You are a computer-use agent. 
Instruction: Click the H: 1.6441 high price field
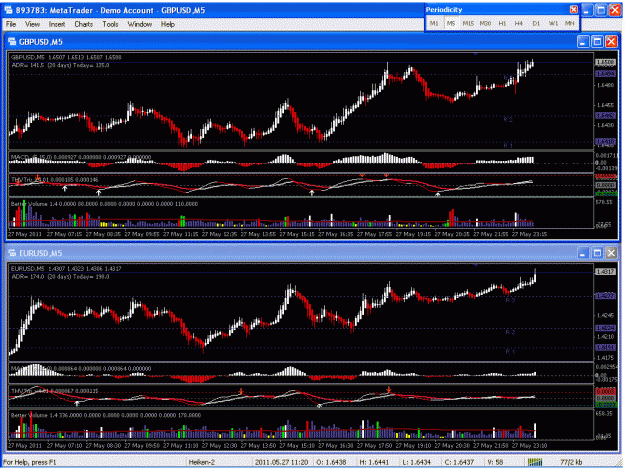pyautogui.click(x=374, y=462)
